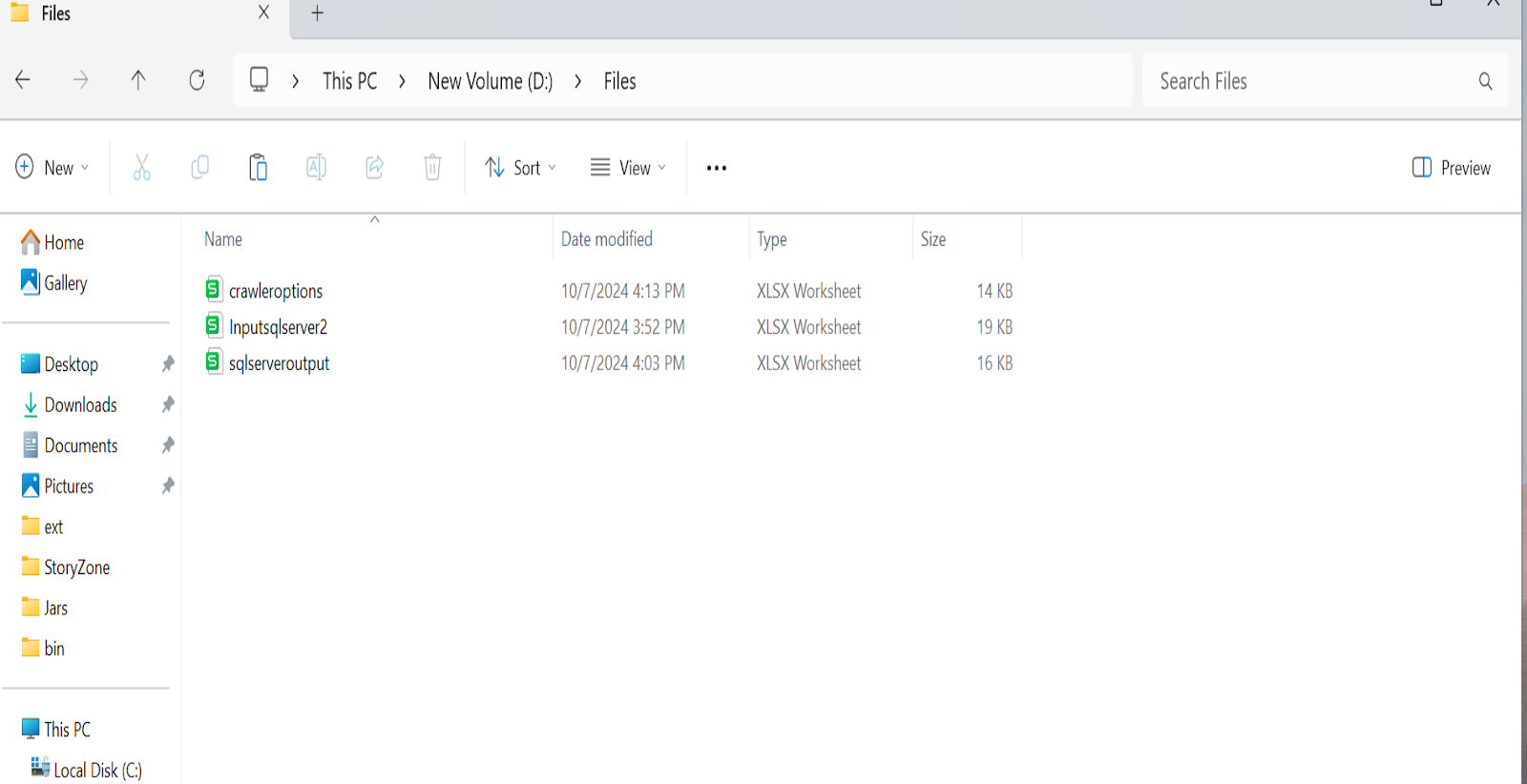This screenshot has width=1527, height=784.
Task: Expand the chevron after New Volume (D:)
Action: [577, 81]
